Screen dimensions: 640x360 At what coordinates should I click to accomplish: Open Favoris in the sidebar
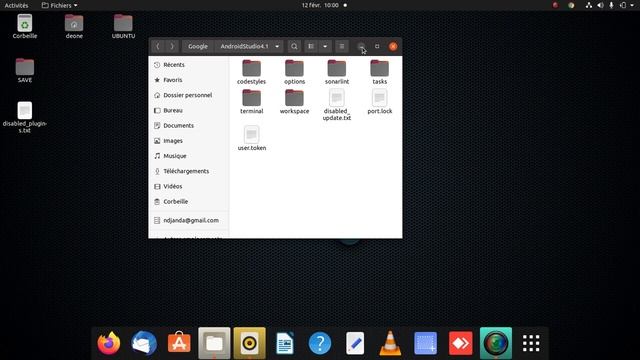(x=189, y=80)
